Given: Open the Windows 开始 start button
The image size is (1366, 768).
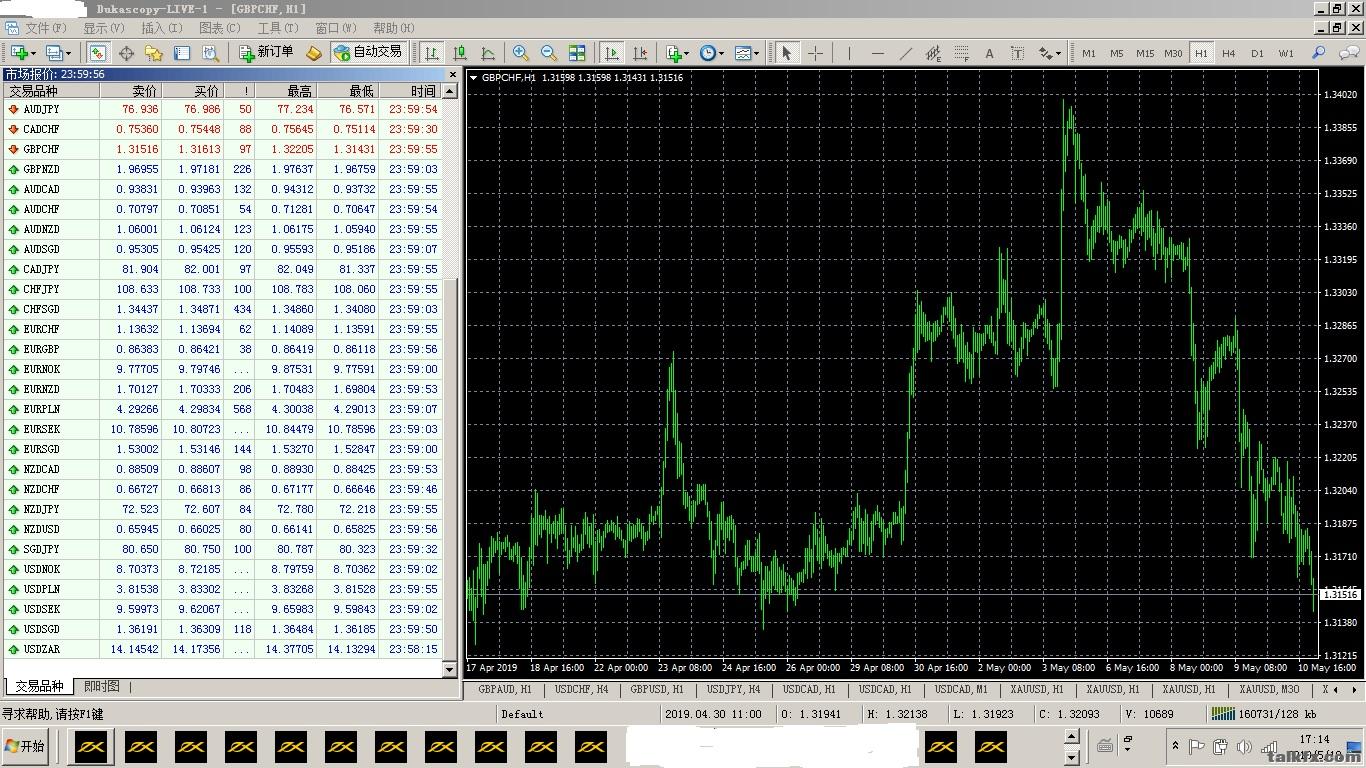Looking at the screenshot, I should (25, 746).
